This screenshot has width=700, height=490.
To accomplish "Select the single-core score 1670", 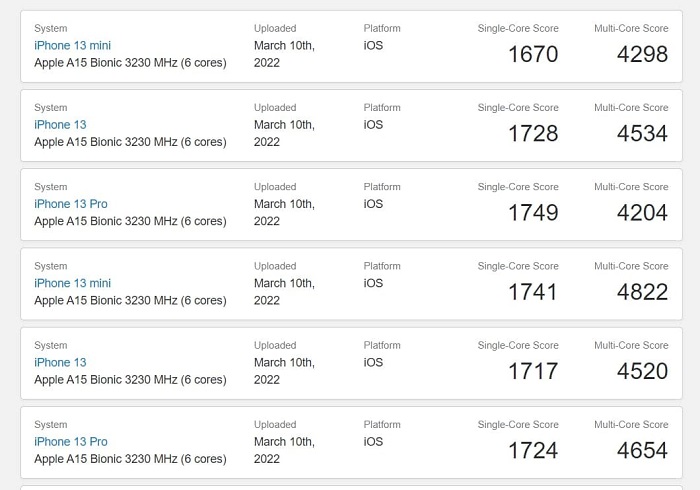I will [x=533, y=55].
